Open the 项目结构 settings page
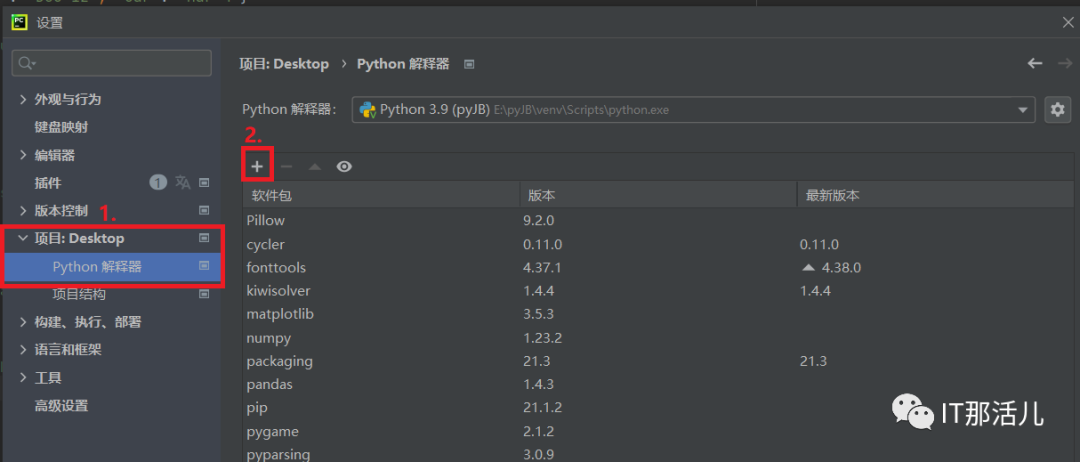 point(79,294)
